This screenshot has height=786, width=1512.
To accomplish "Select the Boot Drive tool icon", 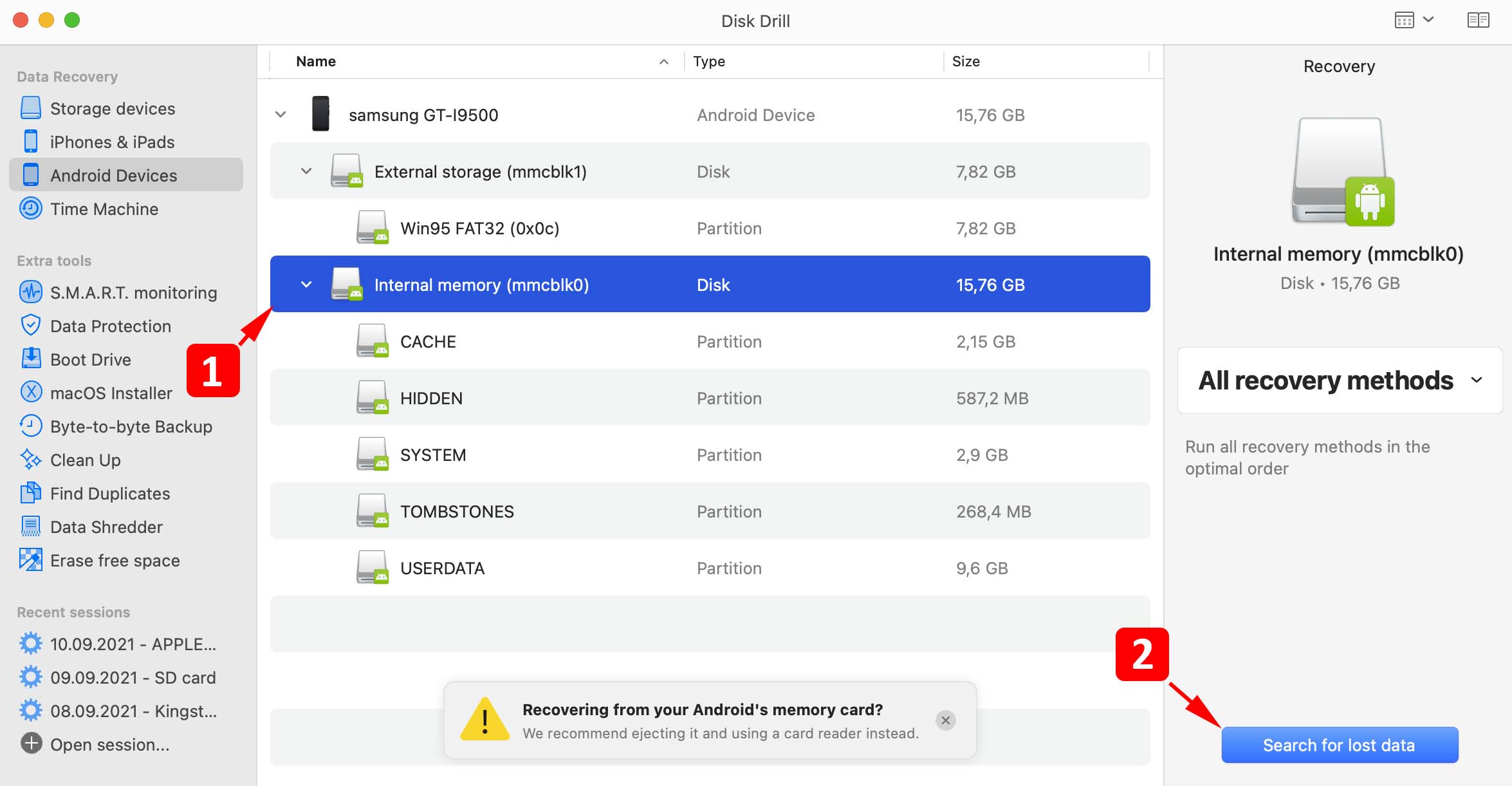I will point(29,358).
